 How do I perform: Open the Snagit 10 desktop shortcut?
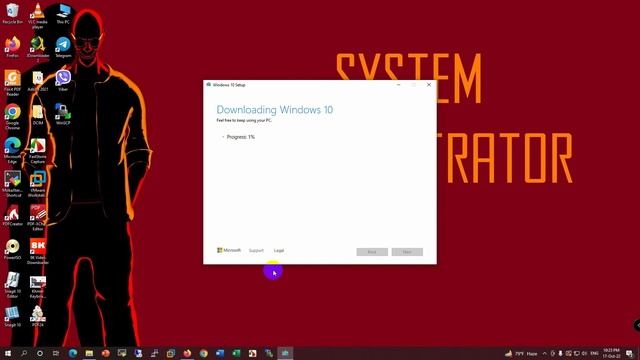click(12, 317)
